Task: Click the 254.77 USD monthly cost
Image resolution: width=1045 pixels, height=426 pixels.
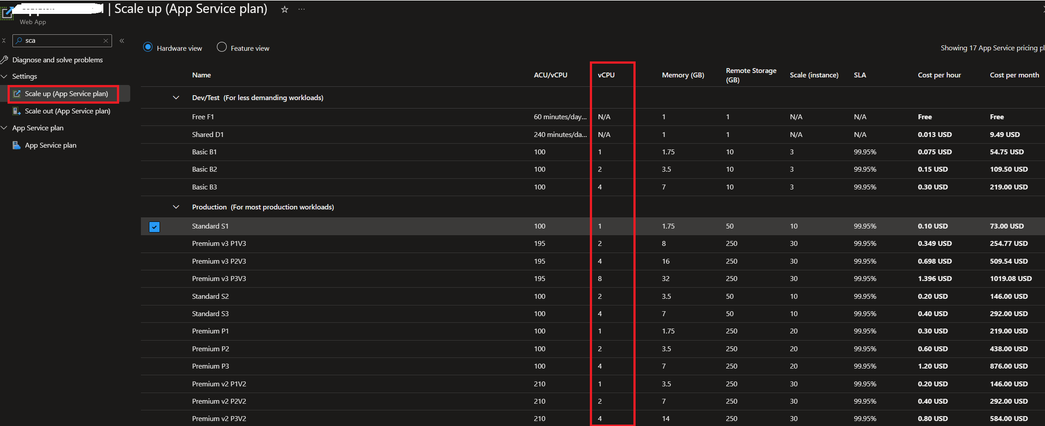Action: pyautogui.click(x=1008, y=244)
